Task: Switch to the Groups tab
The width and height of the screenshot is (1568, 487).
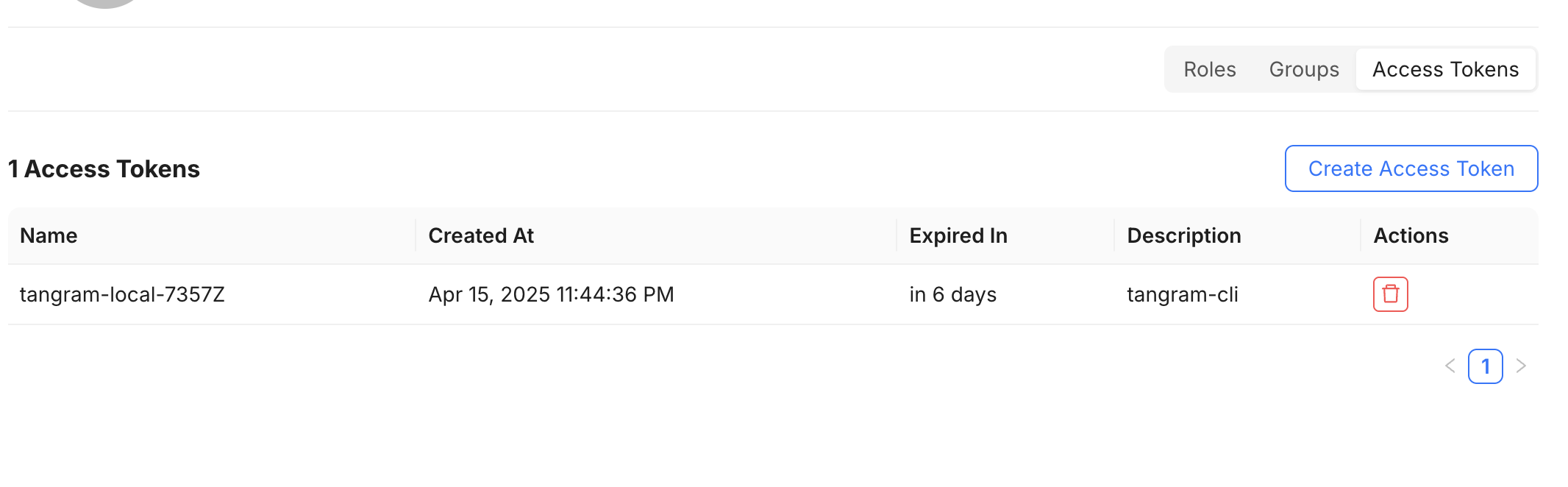Action: tap(1304, 69)
